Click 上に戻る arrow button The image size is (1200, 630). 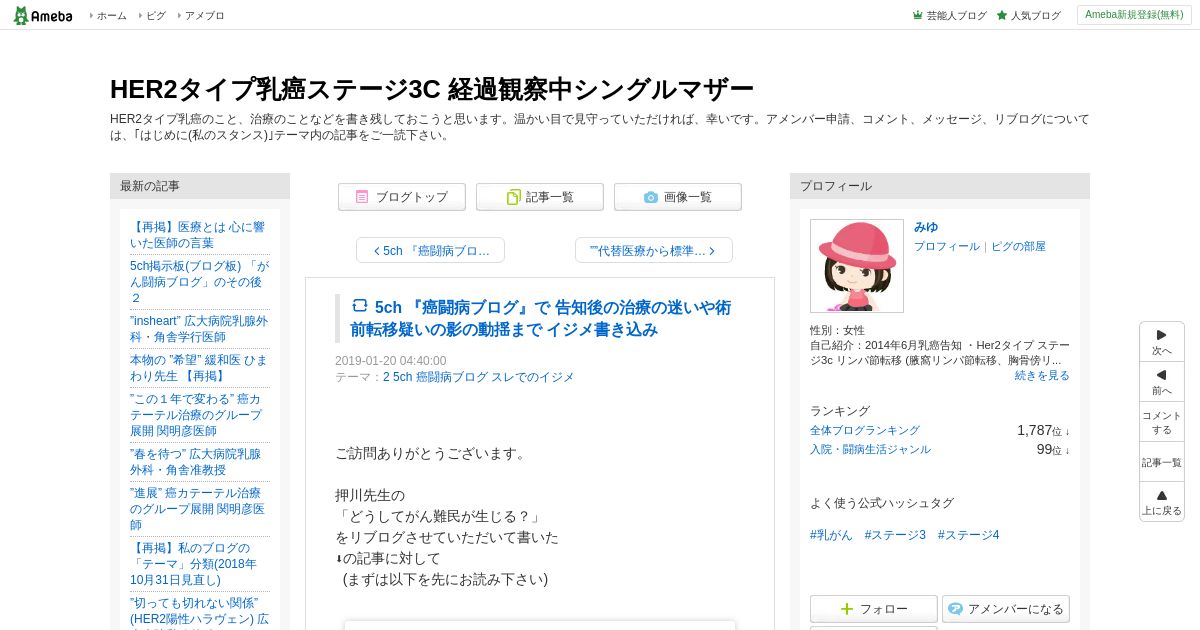[x=1162, y=502]
